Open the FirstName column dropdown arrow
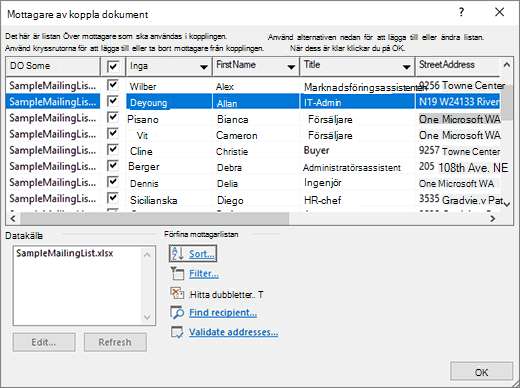 pyautogui.click(x=291, y=67)
